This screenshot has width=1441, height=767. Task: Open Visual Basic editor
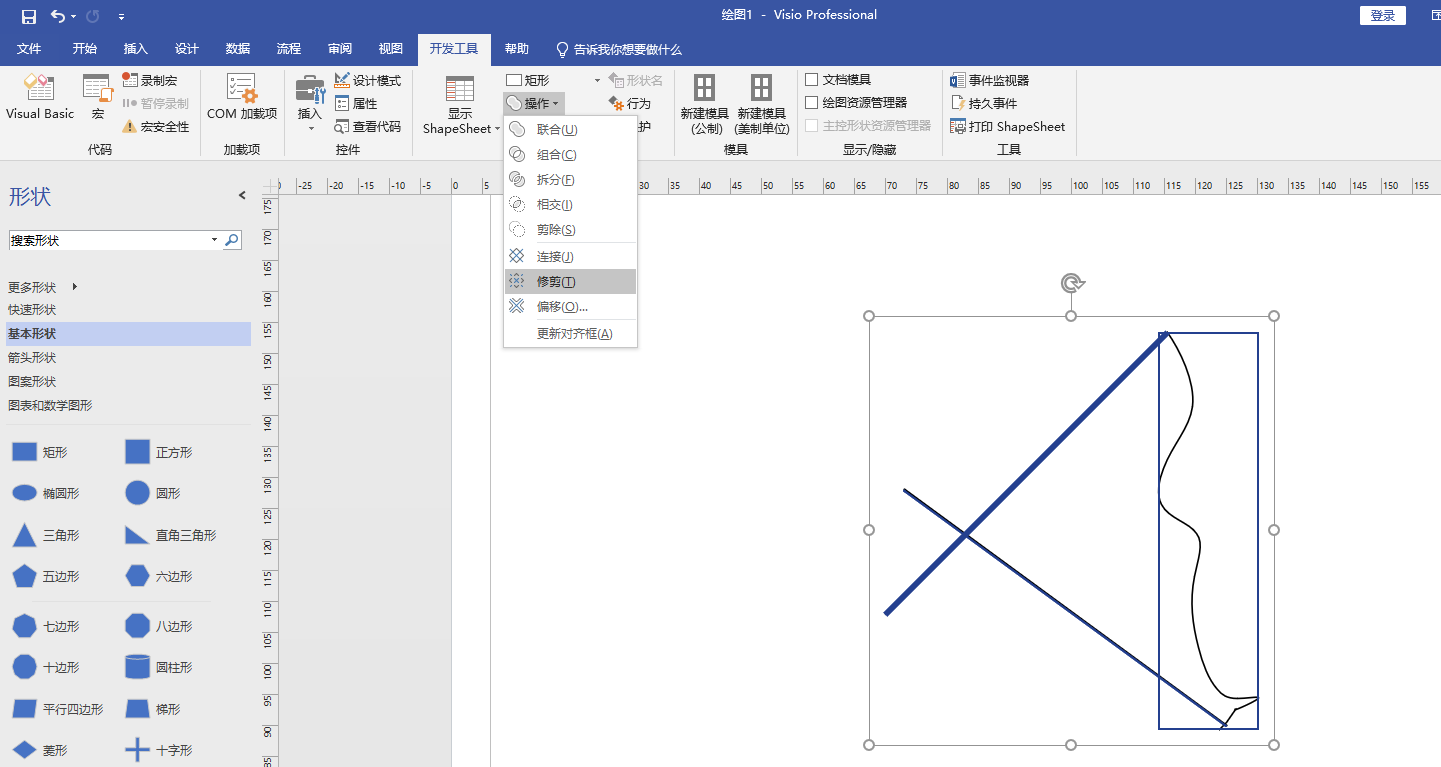click(x=40, y=98)
